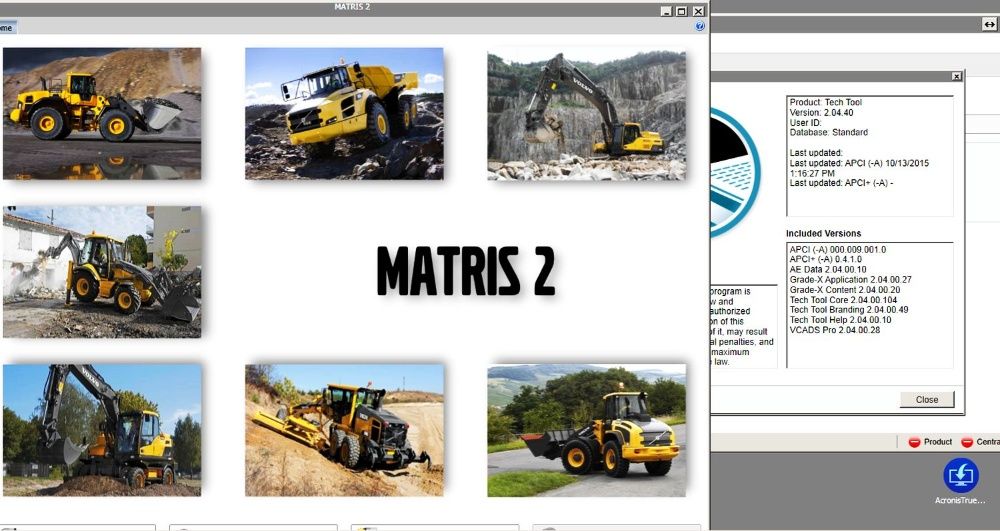Select 'Grade-X Content 2.04.00.20' entry
1000x531 pixels.
click(x=845, y=290)
